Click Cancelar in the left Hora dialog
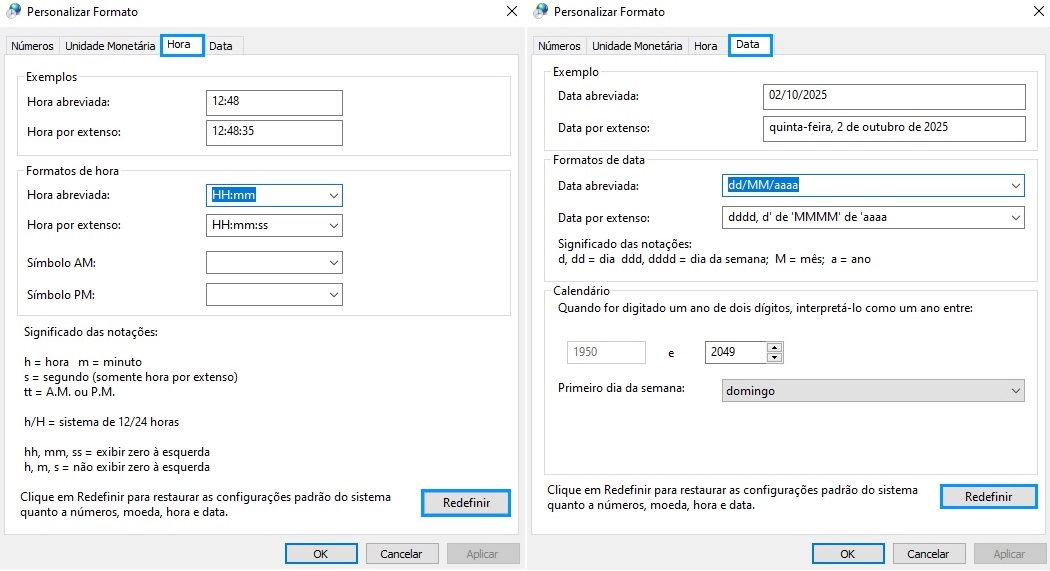The width and height of the screenshot is (1050, 571). [x=402, y=553]
